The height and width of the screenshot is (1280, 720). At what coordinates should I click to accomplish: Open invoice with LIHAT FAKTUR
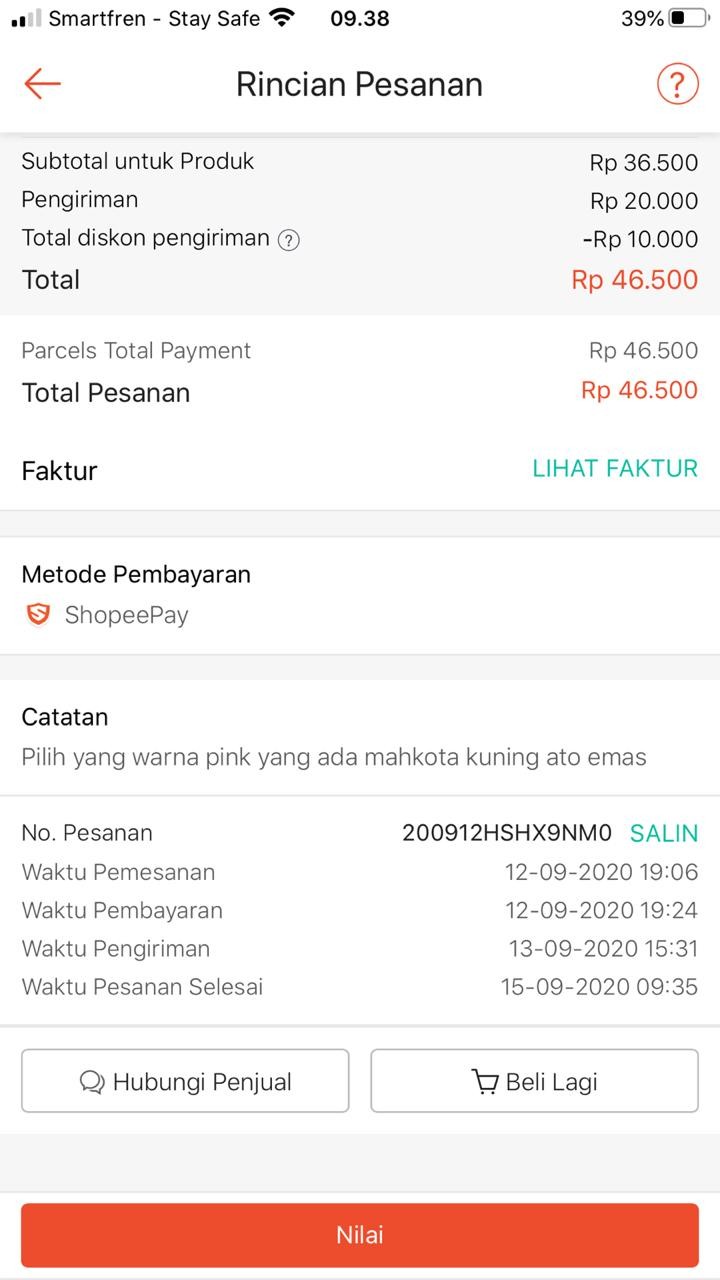pyautogui.click(x=614, y=469)
